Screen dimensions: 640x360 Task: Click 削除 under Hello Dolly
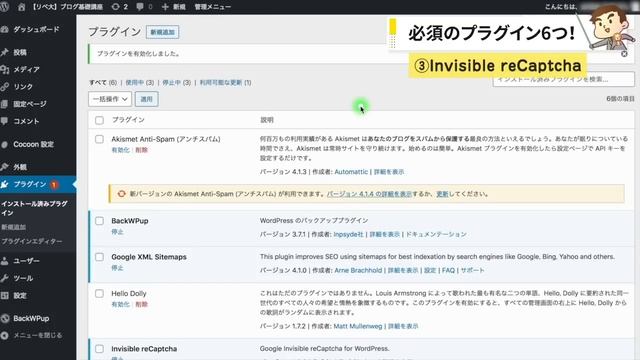point(141,304)
